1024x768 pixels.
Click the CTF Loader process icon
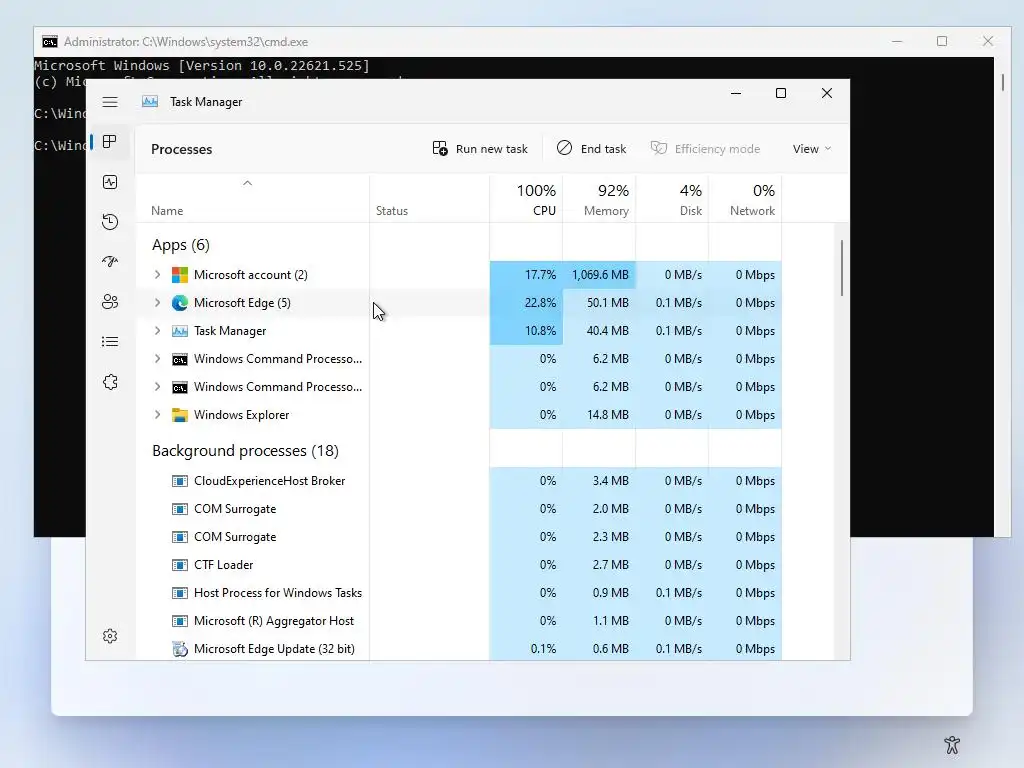click(x=180, y=566)
